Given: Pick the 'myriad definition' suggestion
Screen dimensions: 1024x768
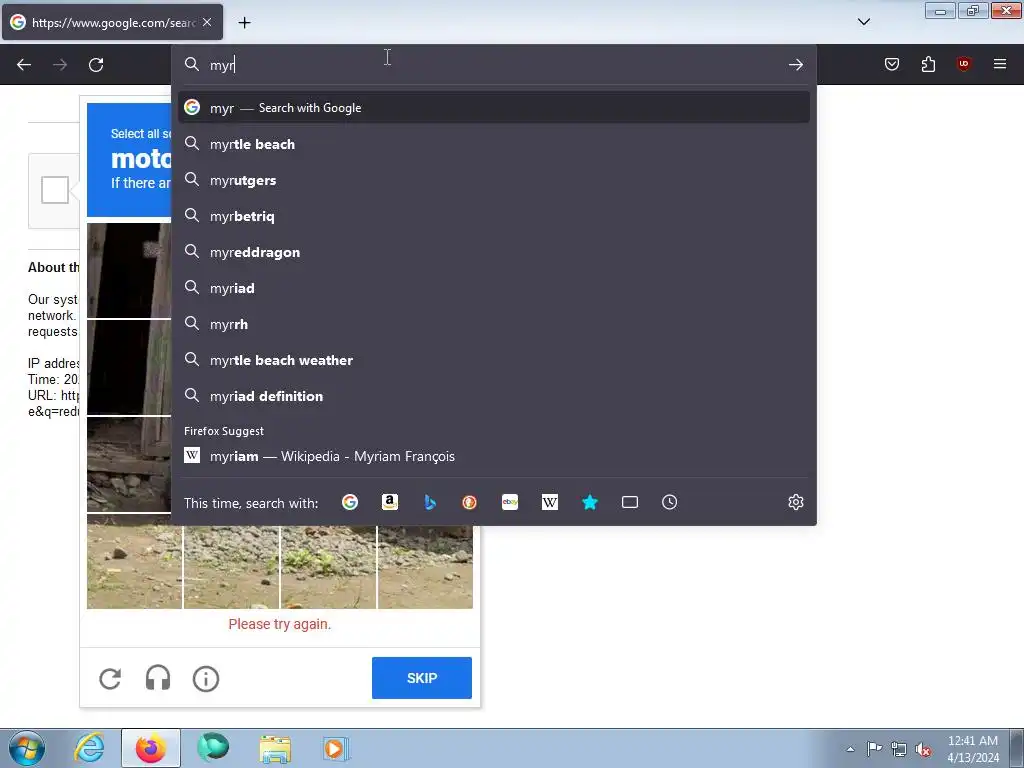Looking at the screenshot, I should point(494,396).
